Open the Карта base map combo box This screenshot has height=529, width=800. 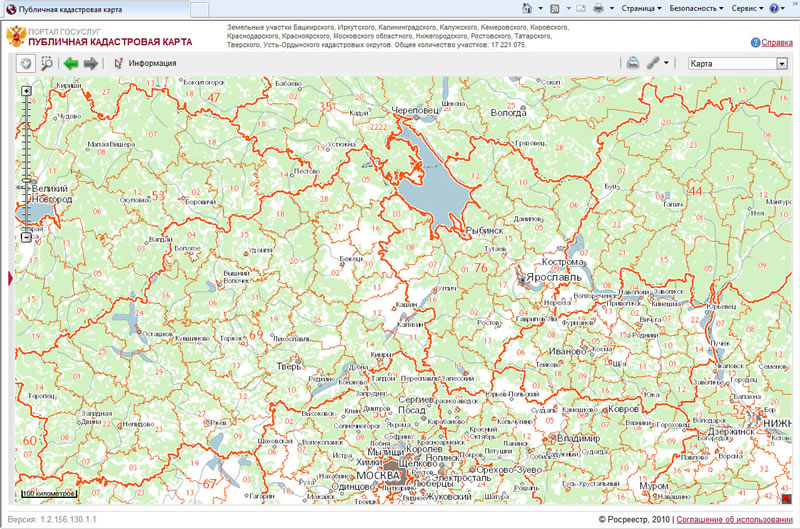click(x=737, y=63)
